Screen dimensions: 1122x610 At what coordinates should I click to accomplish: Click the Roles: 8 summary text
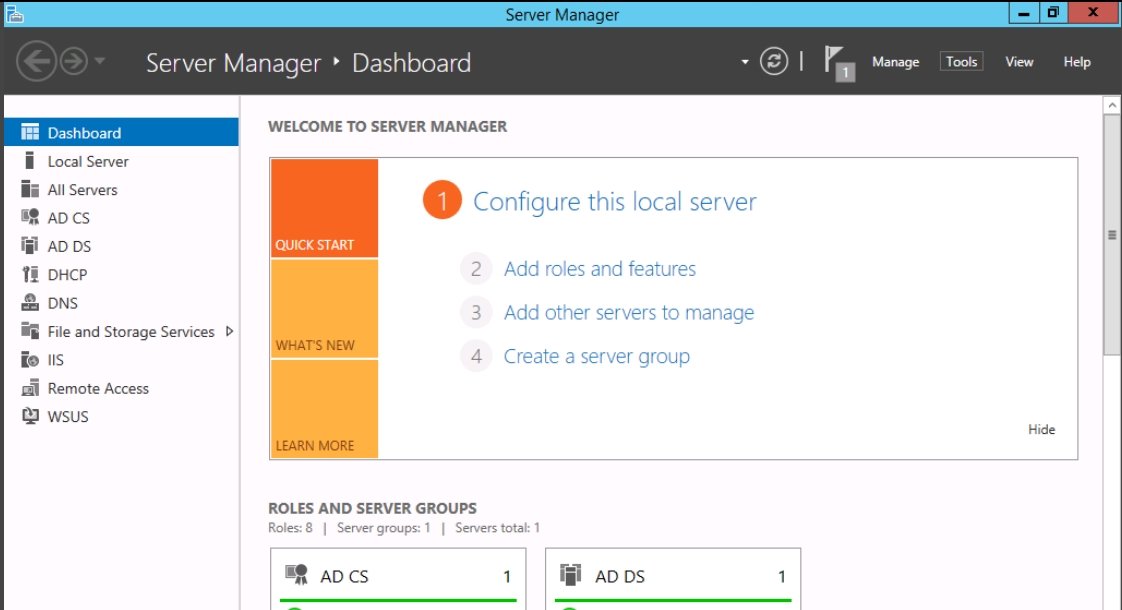[x=290, y=528]
